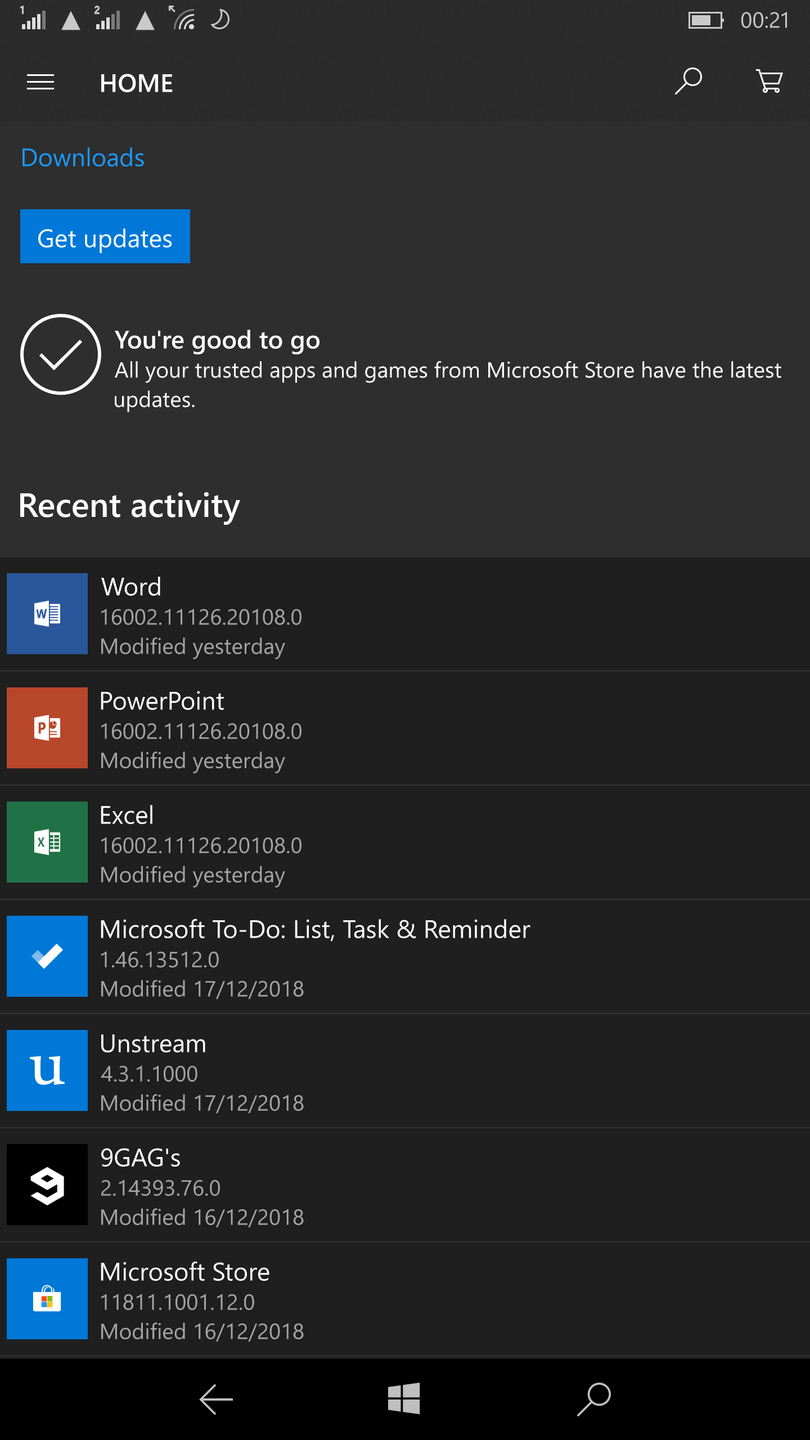810x1440 pixels.
Task: Go back using the navigation arrow
Action: [216, 1399]
